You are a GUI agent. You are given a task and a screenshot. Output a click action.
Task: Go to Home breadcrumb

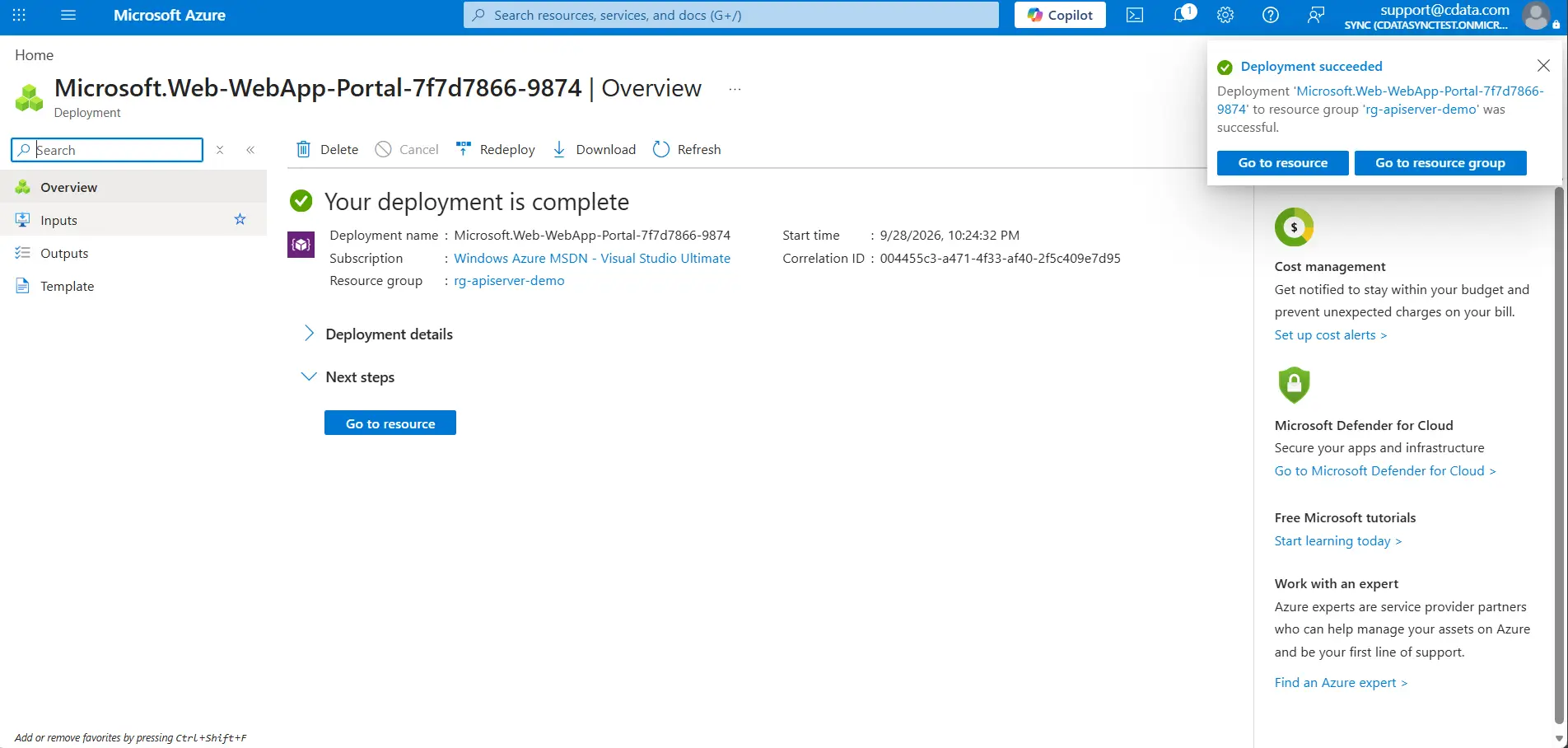click(34, 55)
